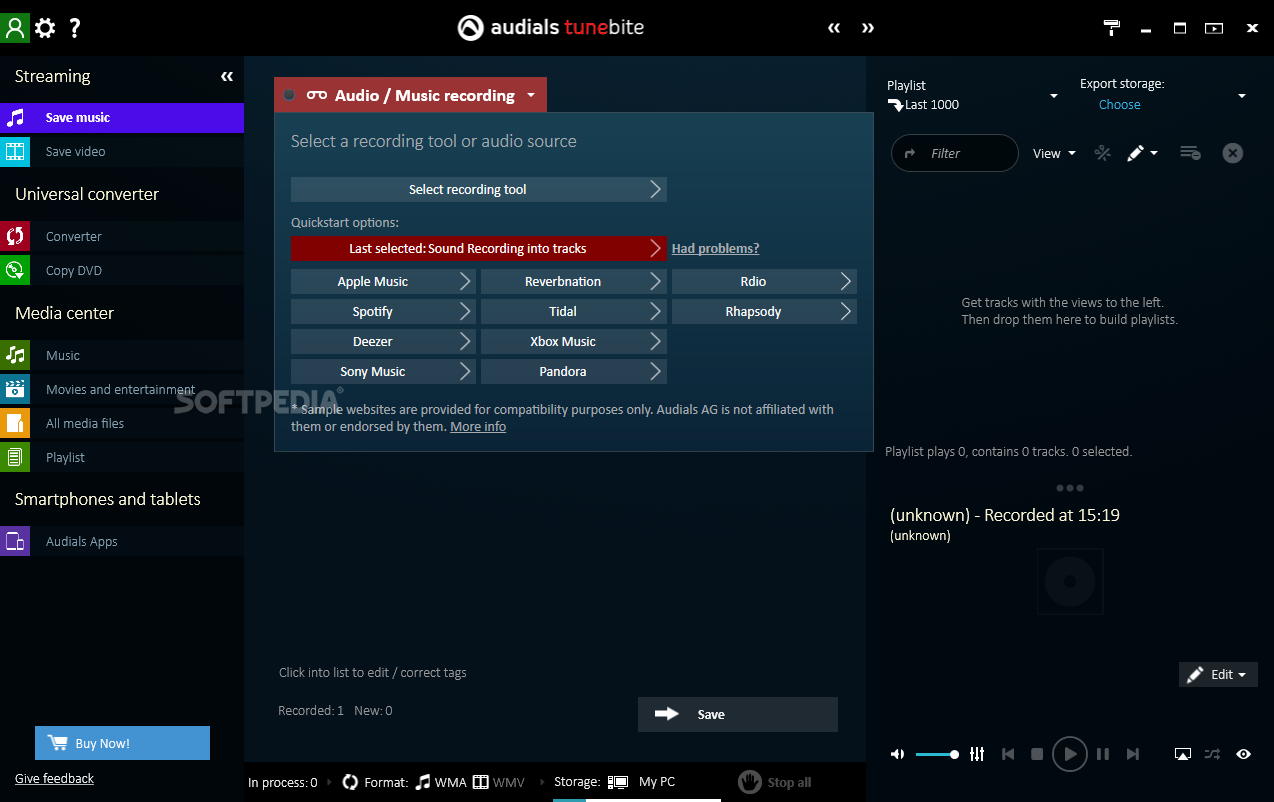Viewport: 1274px width, 802px height.
Task: Open the user account icon
Action: coord(15,27)
